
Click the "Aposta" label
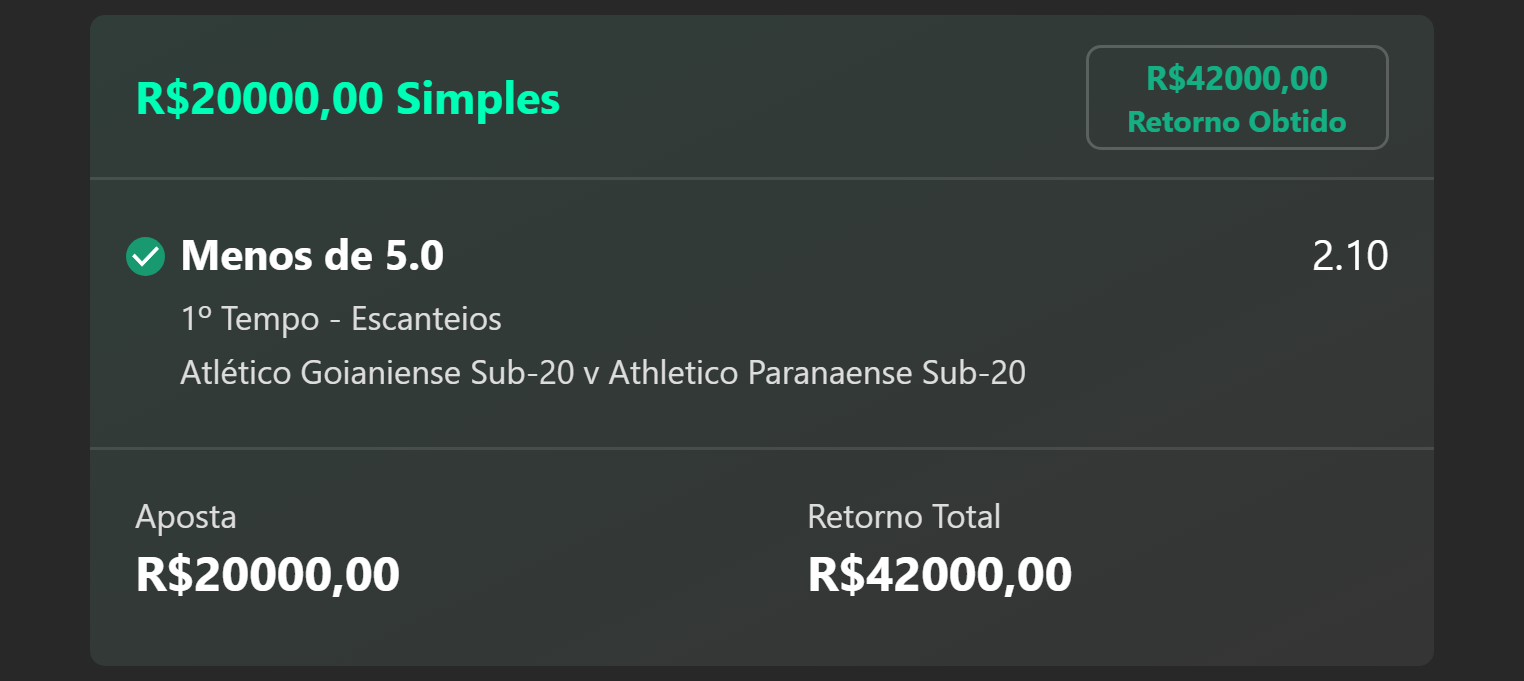(186, 517)
